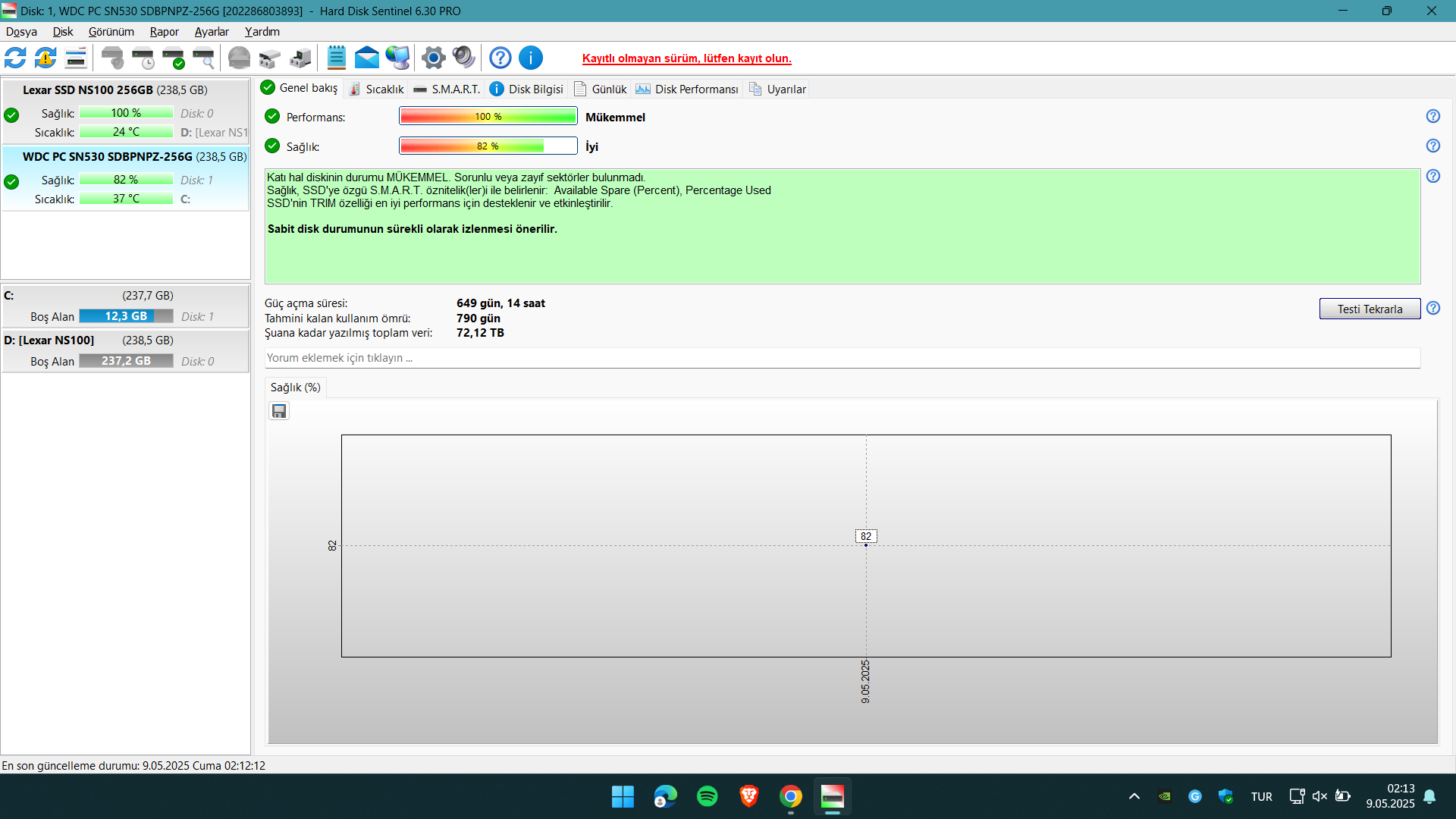Click the first disk drawer toolbar icon
1456x819 pixels.
point(270,58)
